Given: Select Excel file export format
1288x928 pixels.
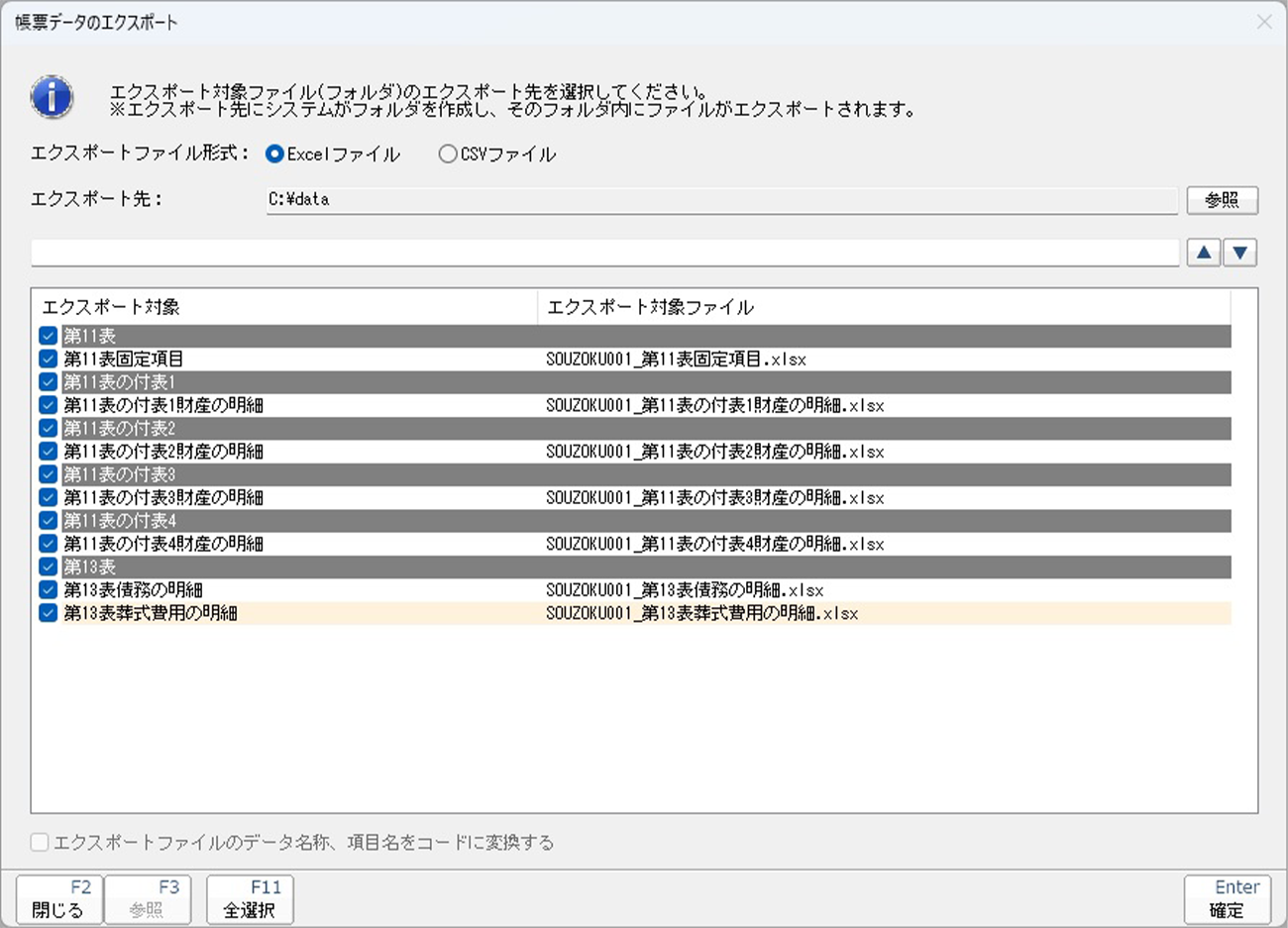Looking at the screenshot, I should (275, 155).
